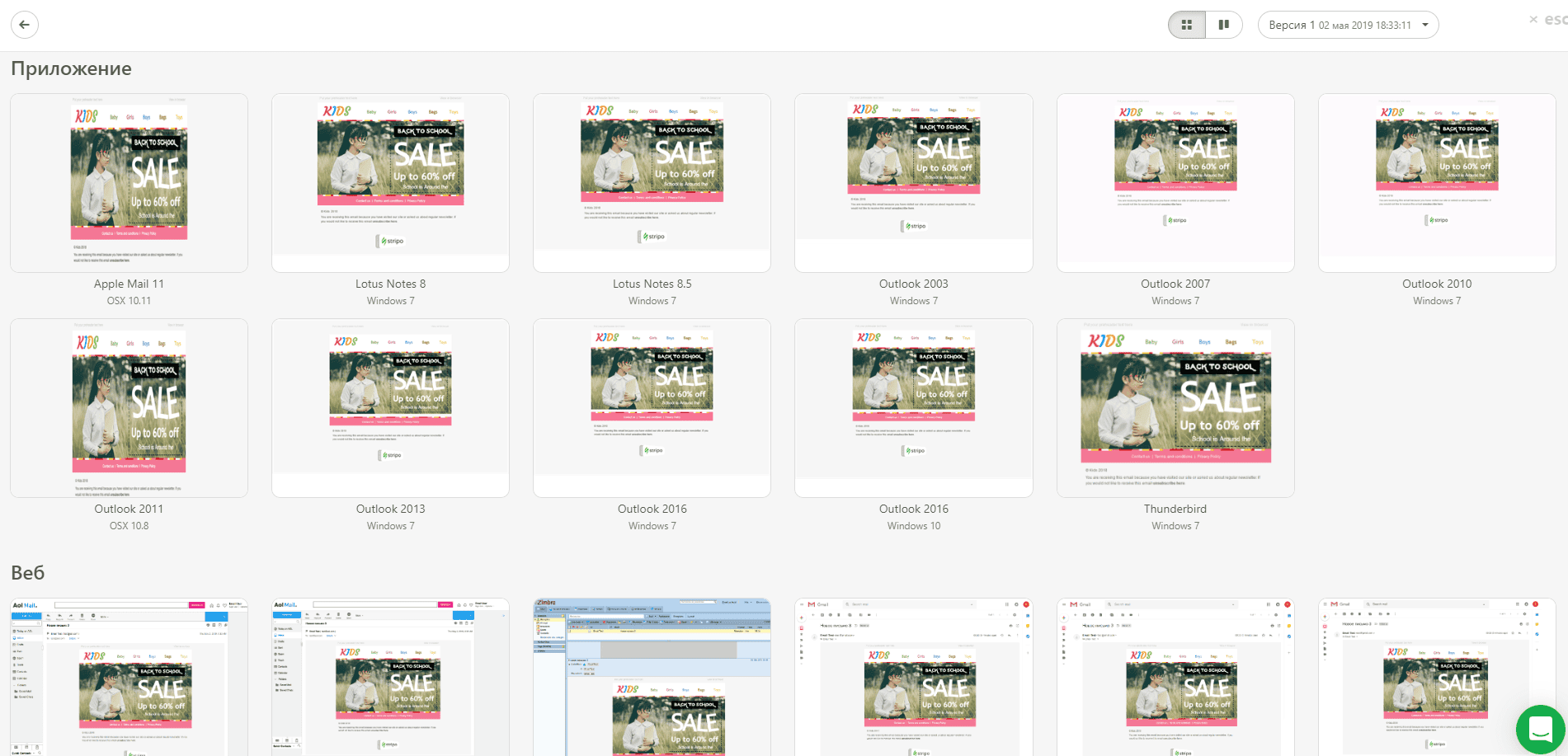Image resolution: width=1568 pixels, height=756 pixels.
Task: Open the chat widget bubble
Action: pyautogui.click(x=1541, y=729)
